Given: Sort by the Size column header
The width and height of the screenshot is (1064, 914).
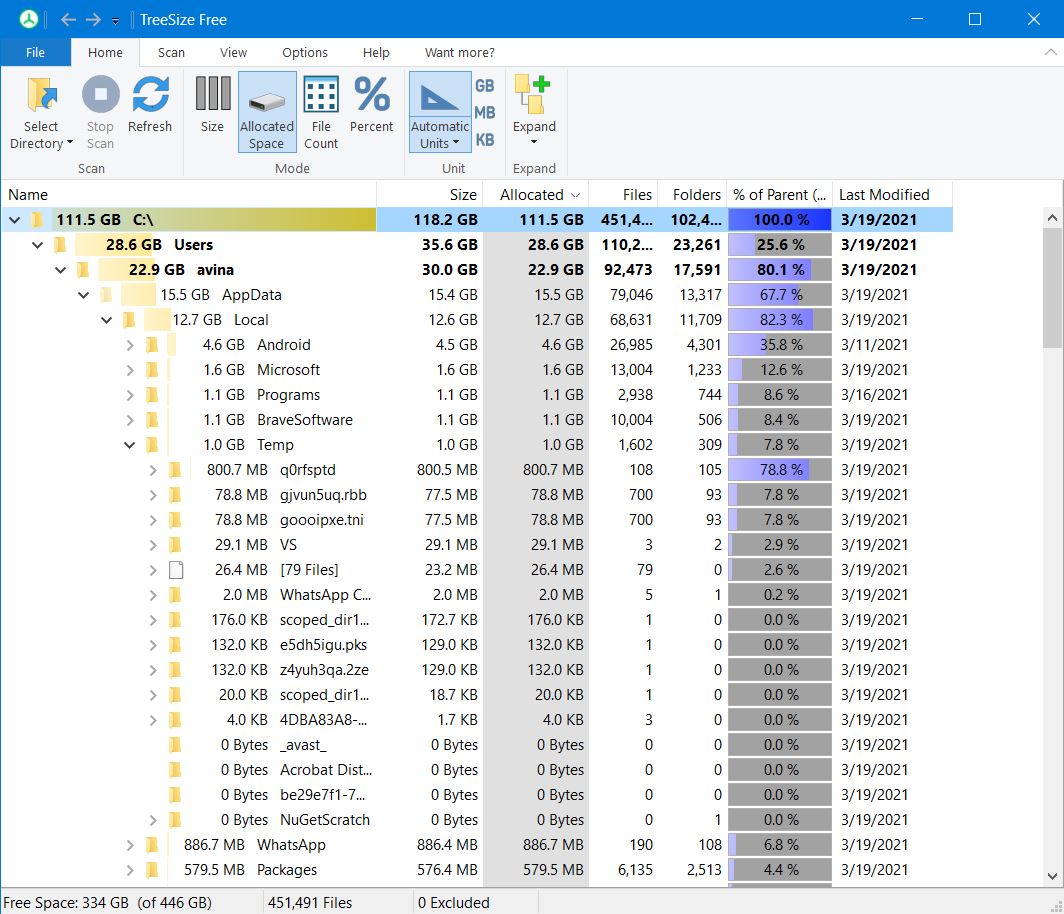Looking at the screenshot, I should click(430, 195).
